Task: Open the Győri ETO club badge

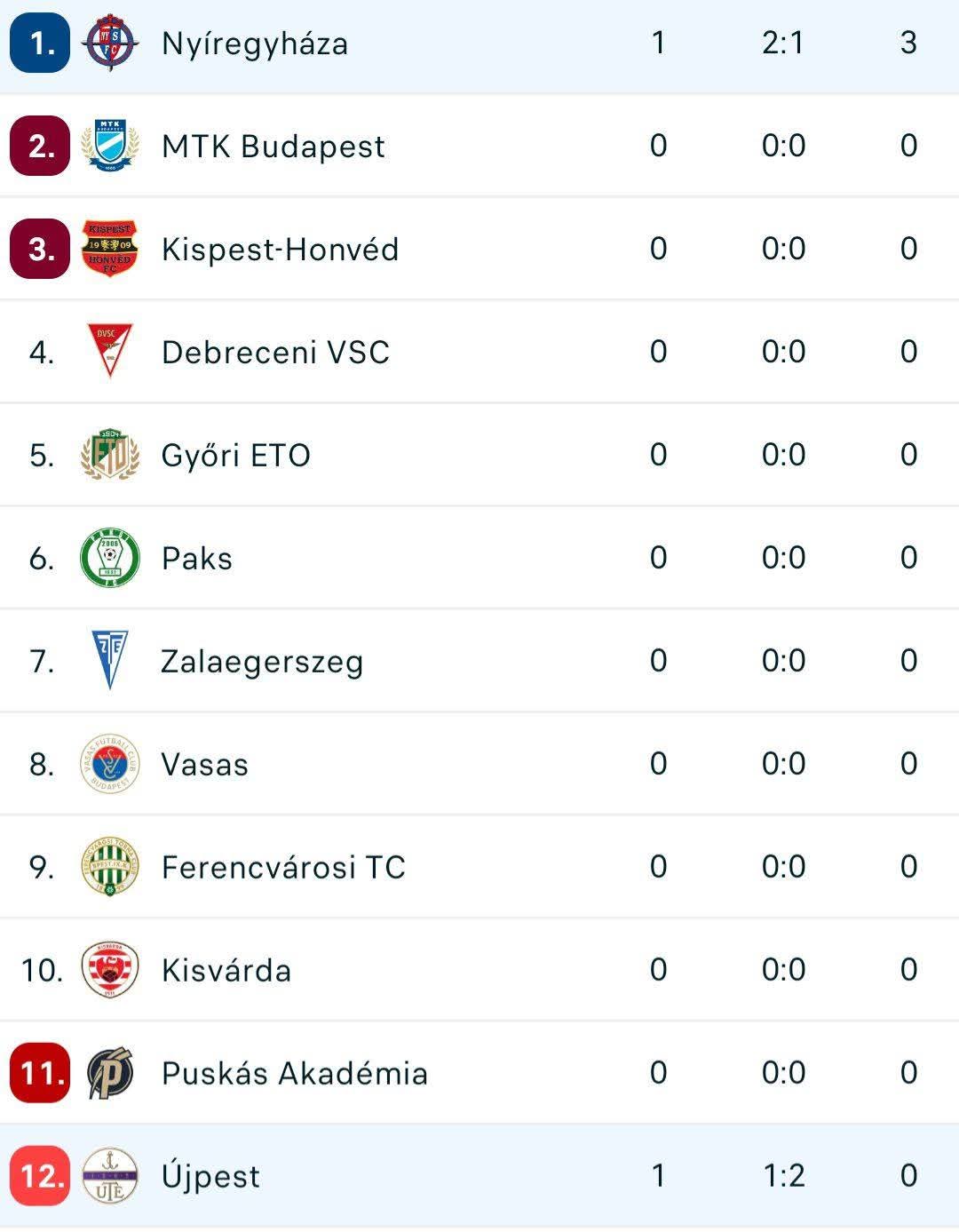Action: (x=110, y=455)
